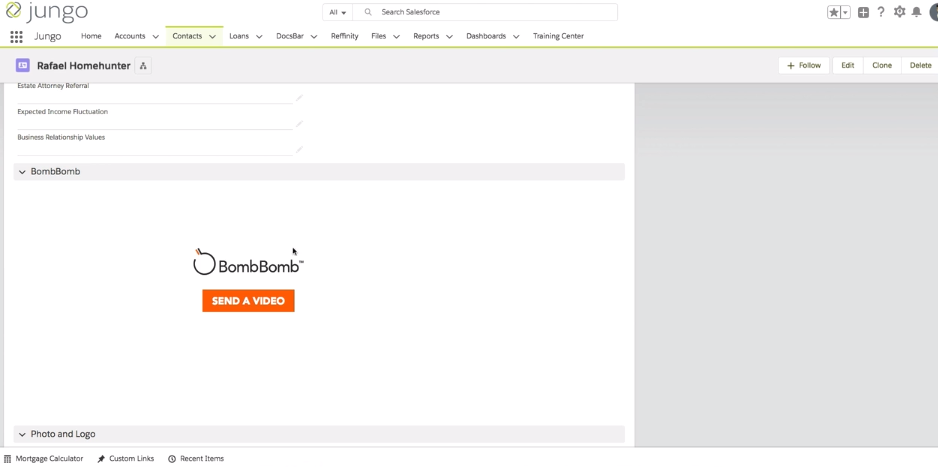Click the Clone button

point(882,65)
